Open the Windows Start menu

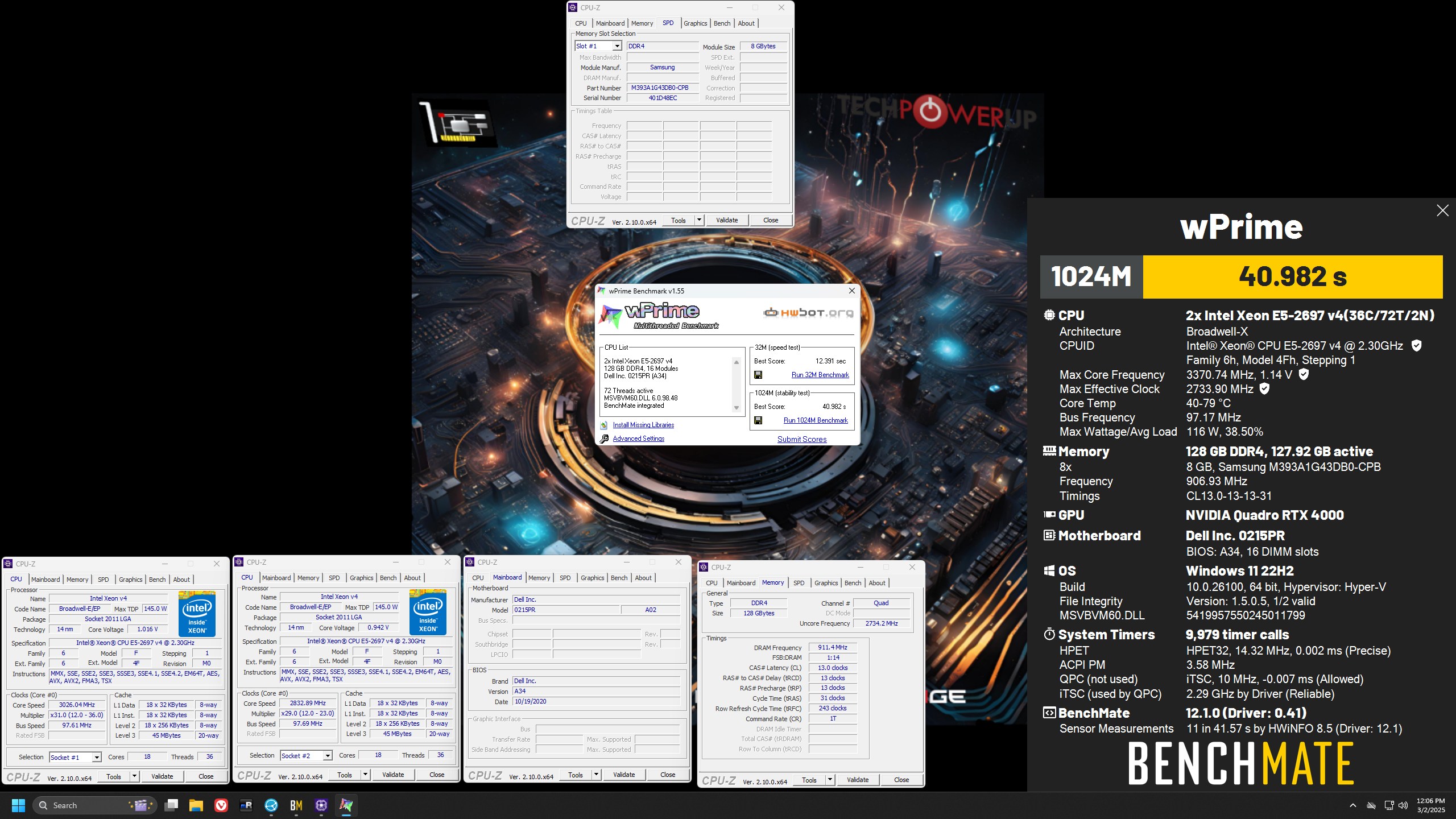point(18,805)
